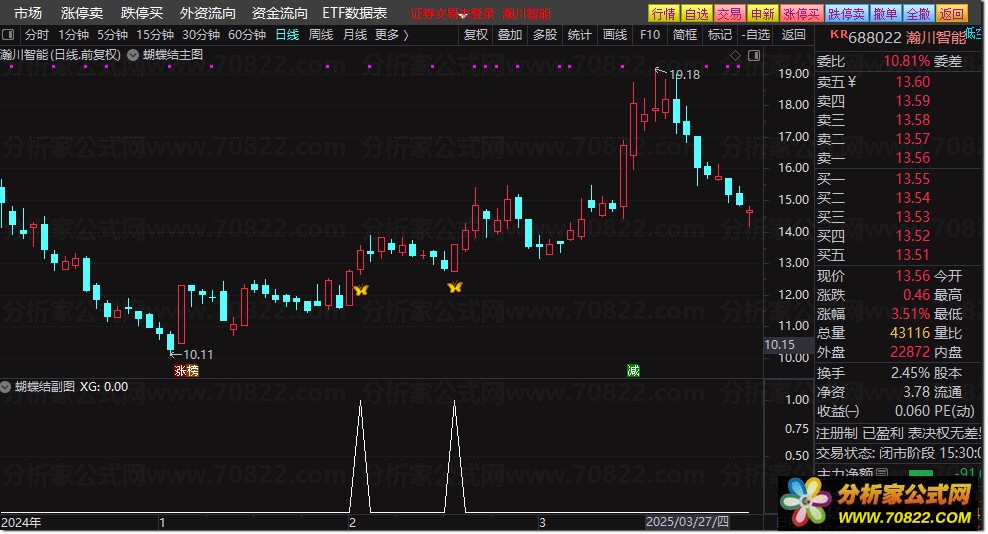The width and height of the screenshot is (988, 534).
Task: Select the 周线 weekly period
Action: tap(321, 35)
